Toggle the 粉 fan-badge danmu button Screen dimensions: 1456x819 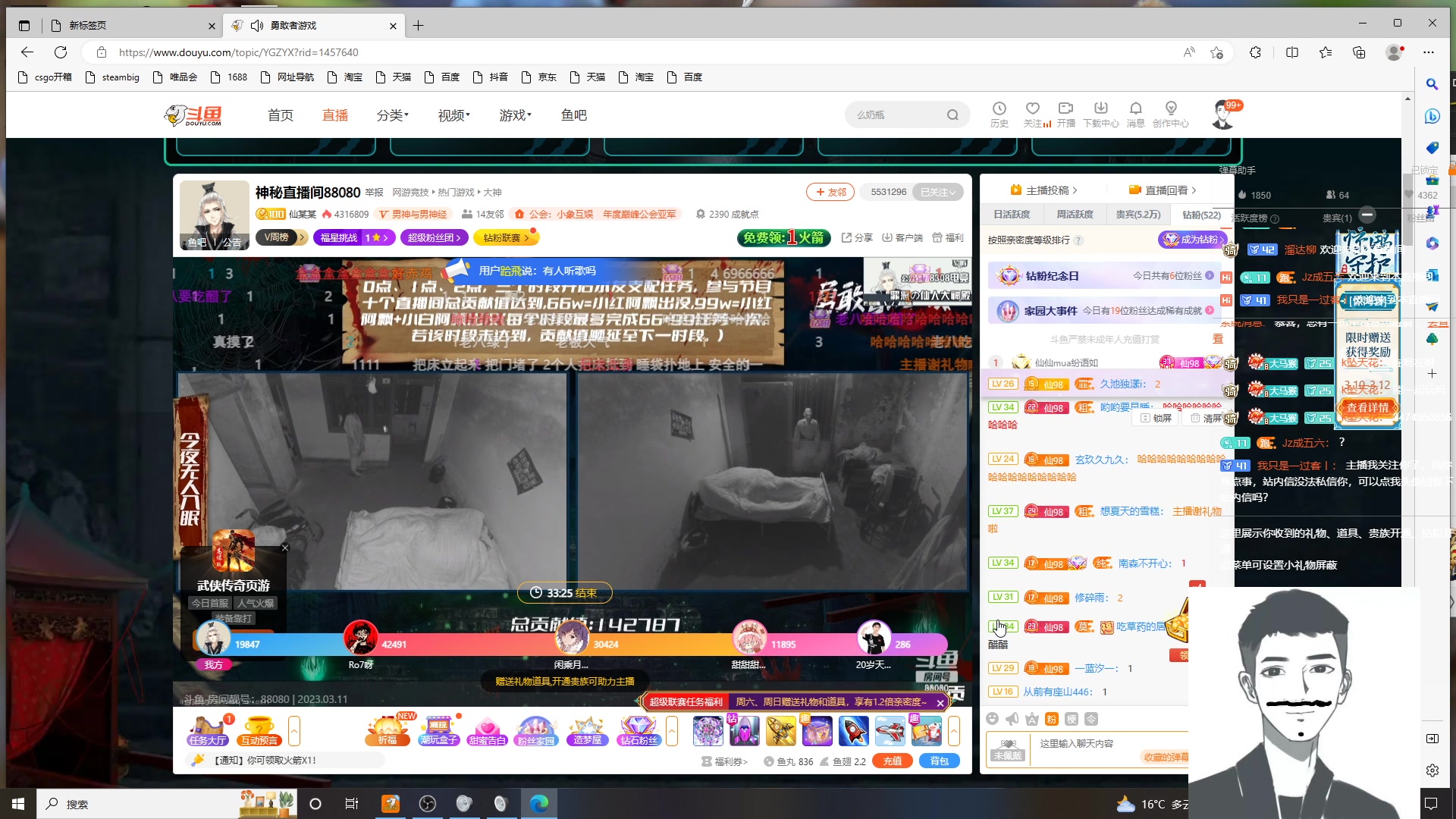pyautogui.click(x=1052, y=719)
